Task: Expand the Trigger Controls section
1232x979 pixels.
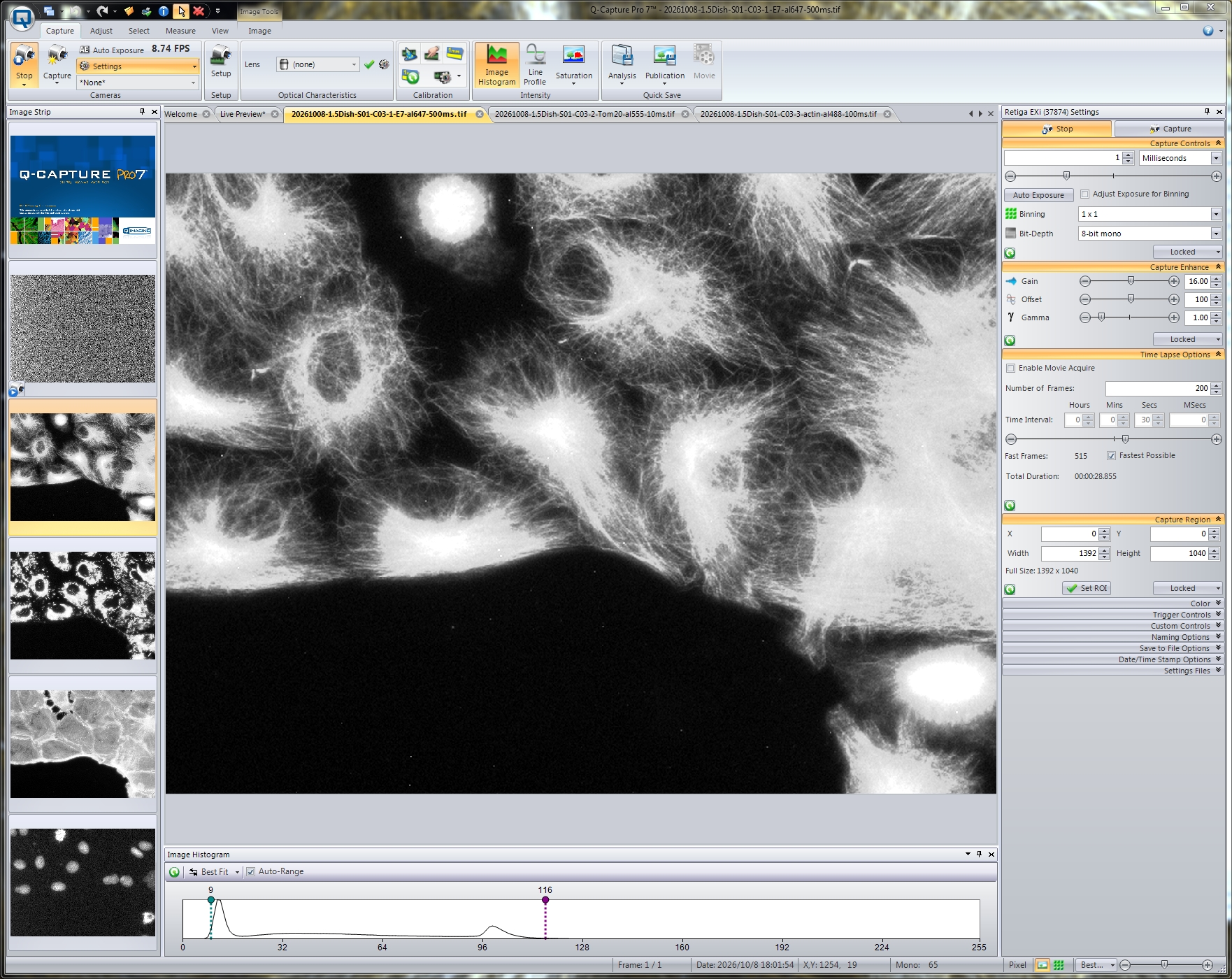Action: coord(1112,615)
